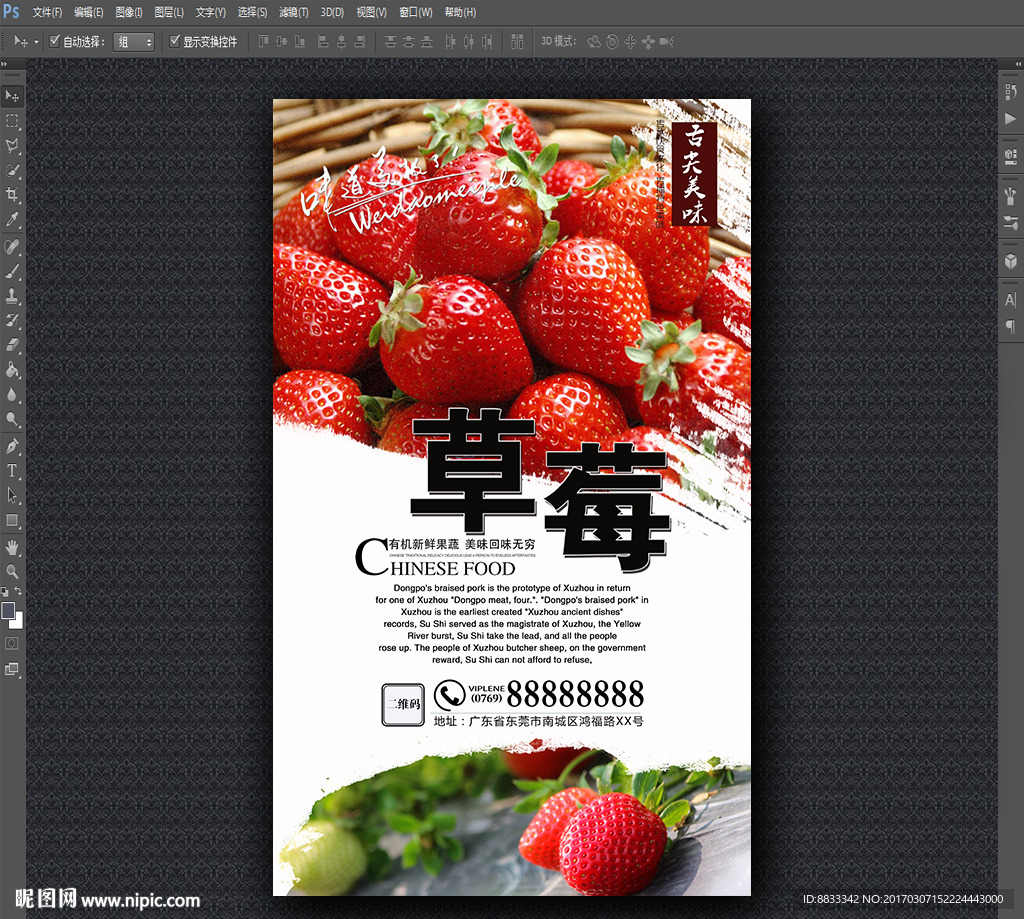Expand the left toolbox double-arrow
This screenshot has width=1024, height=919.
point(4,64)
